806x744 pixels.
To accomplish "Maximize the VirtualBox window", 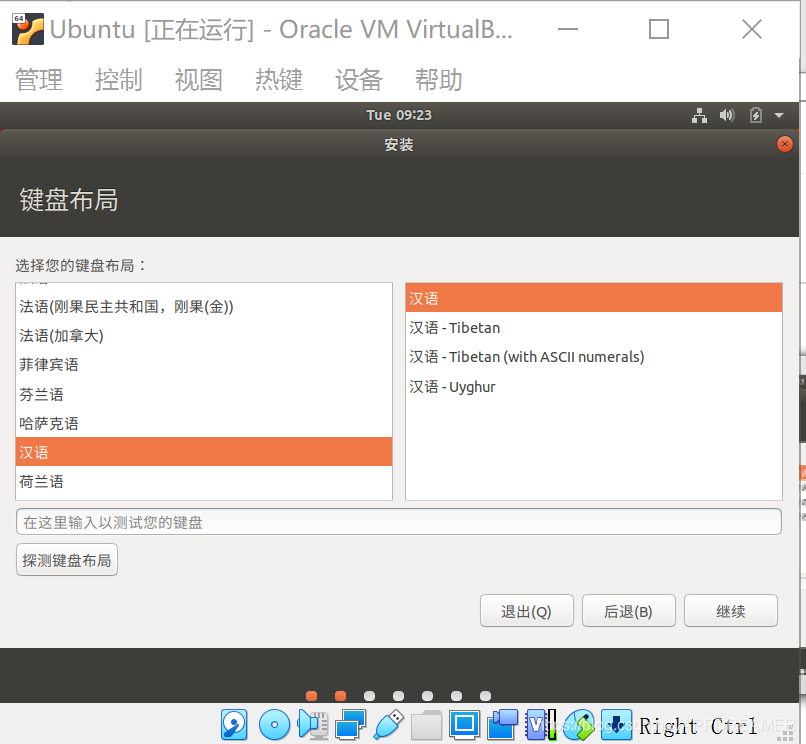I will (x=658, y=29).
